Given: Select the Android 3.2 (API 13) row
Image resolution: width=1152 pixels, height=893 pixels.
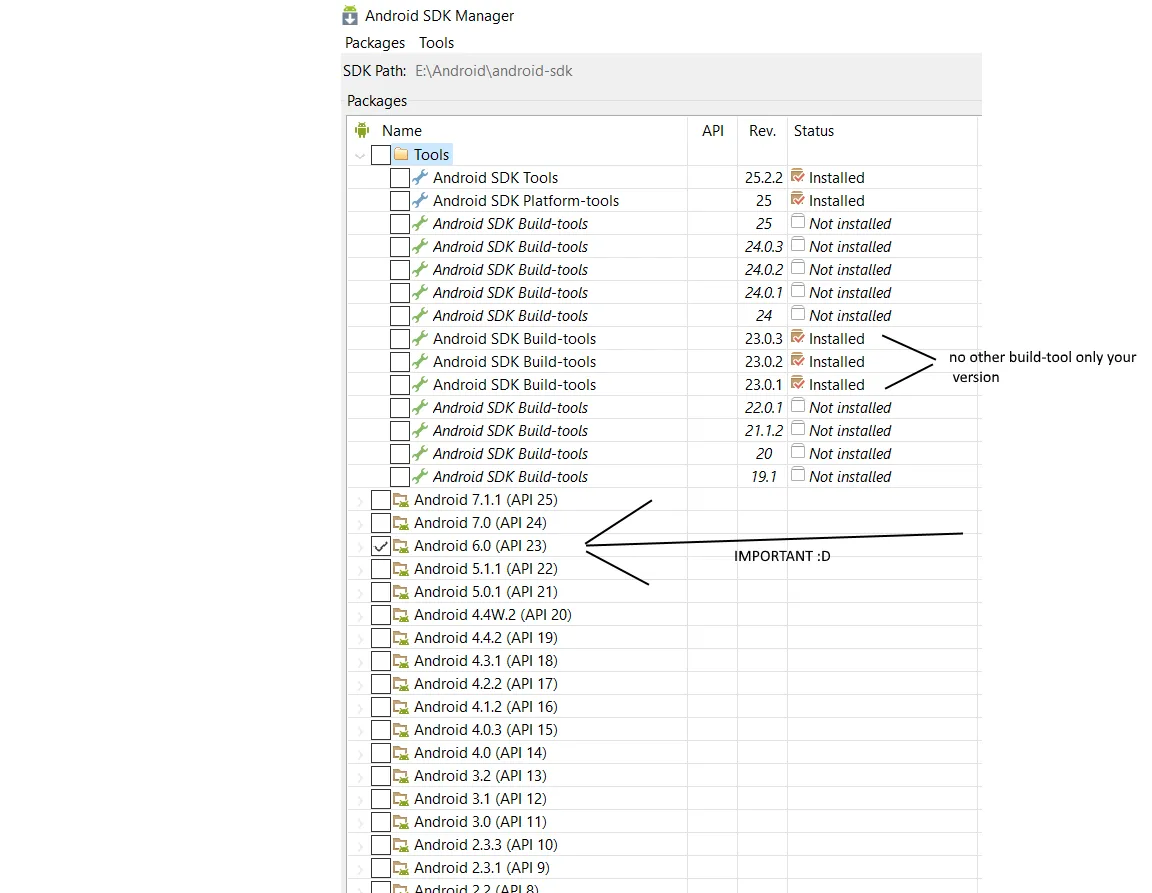Looking at the screenshot, I should (x=664, y=775).
